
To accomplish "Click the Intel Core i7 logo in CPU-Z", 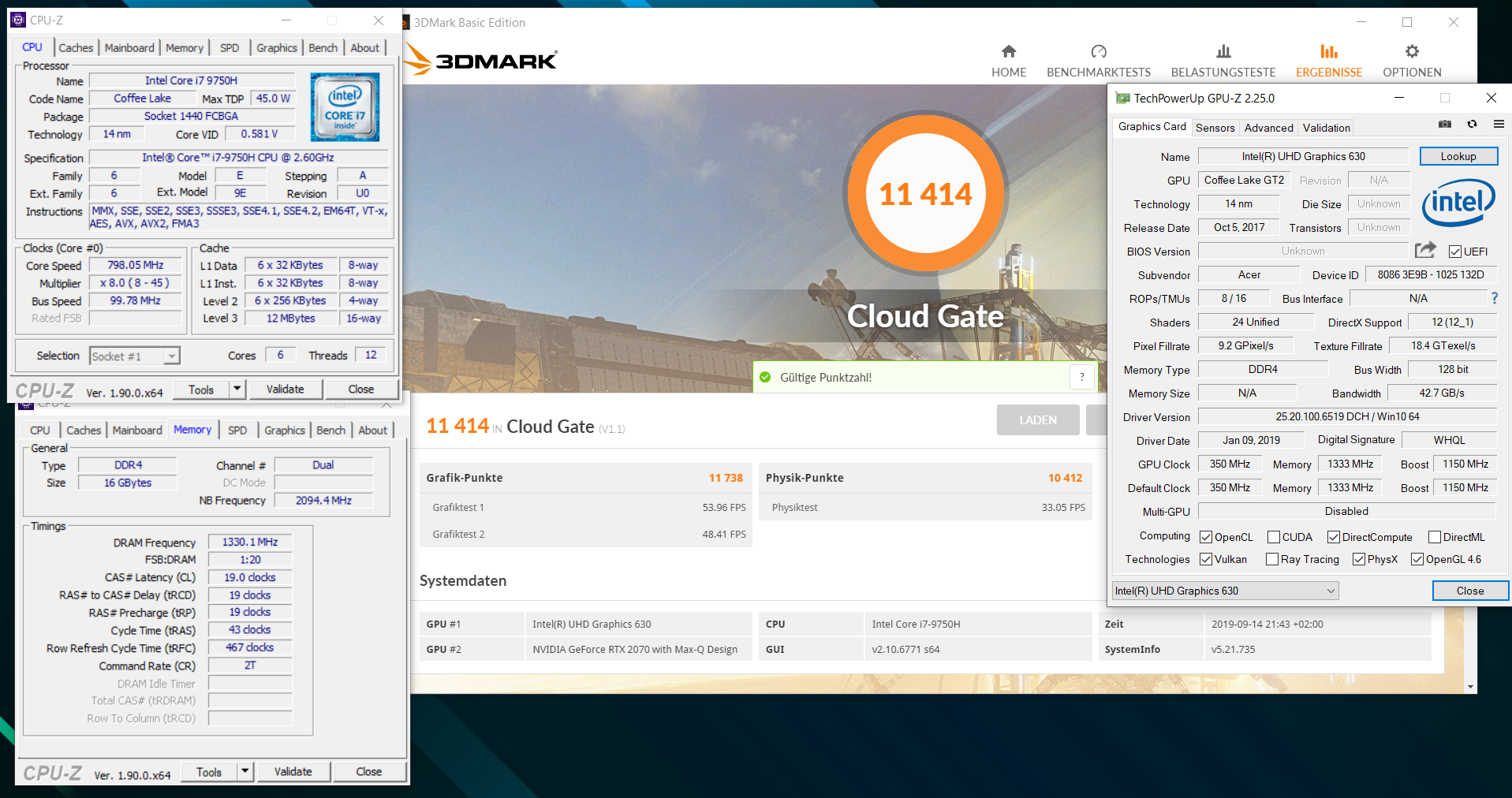I will pos(345,106).
